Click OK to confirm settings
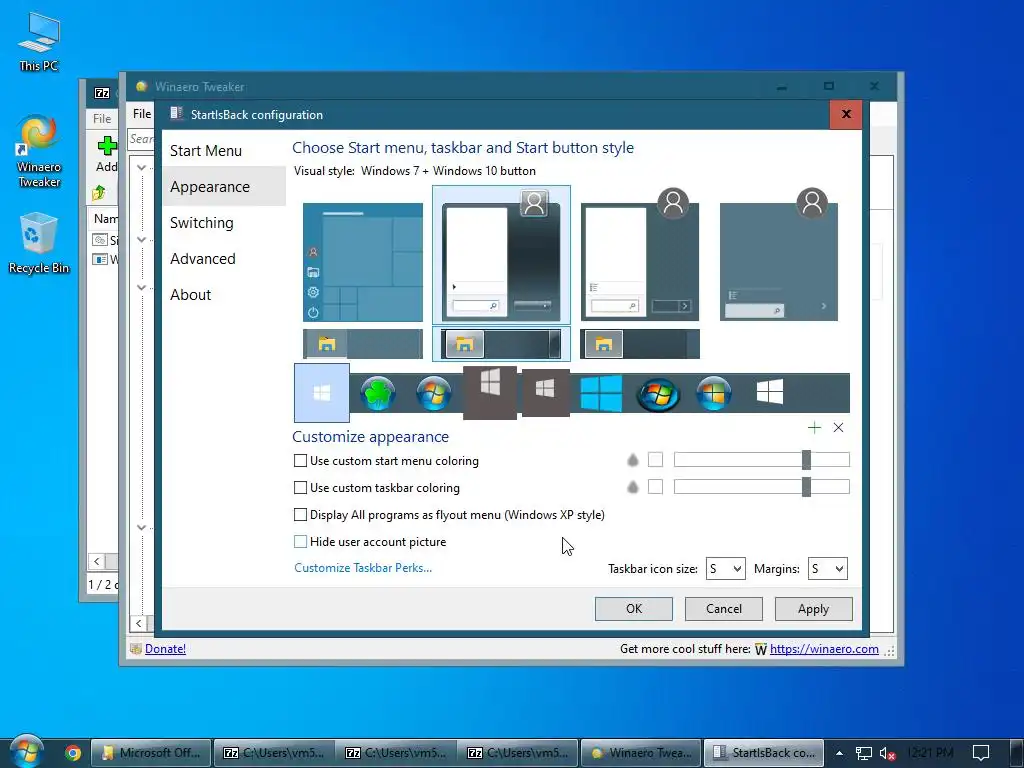Image resolution: width=1024 pixels, height=768 pixels. (x=633, y=609)
